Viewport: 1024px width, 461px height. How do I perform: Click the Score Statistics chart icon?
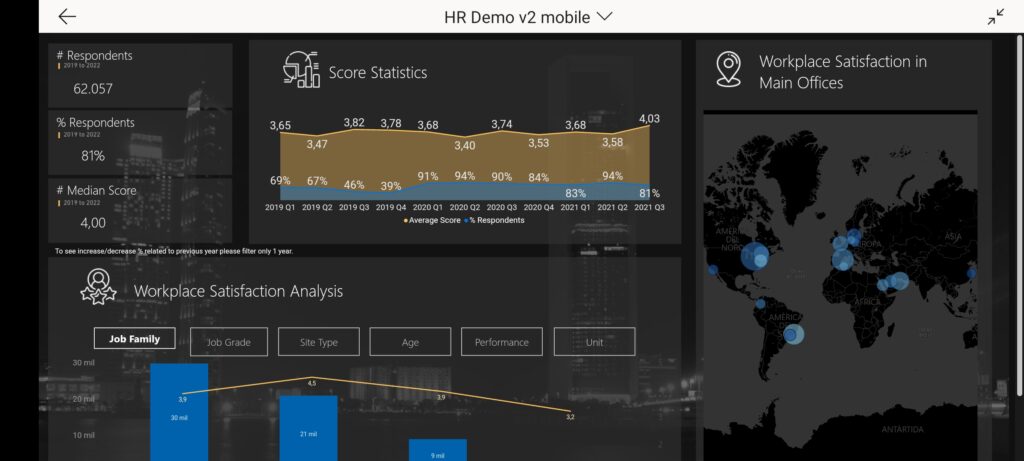[x=301, y=70]
